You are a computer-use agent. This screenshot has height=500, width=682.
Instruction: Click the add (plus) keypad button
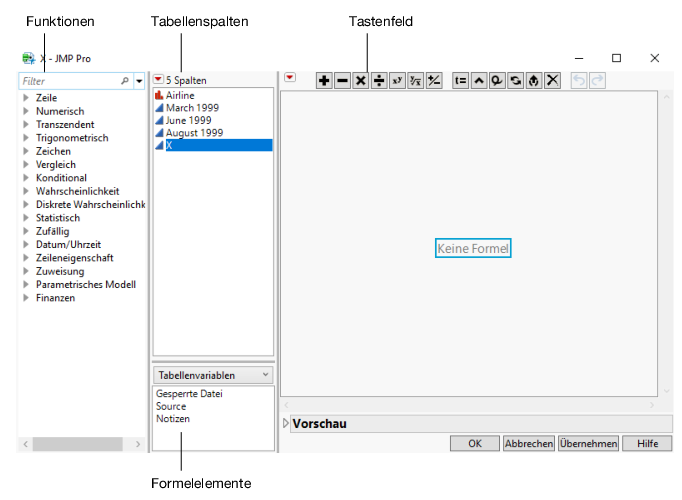point(324,81)
